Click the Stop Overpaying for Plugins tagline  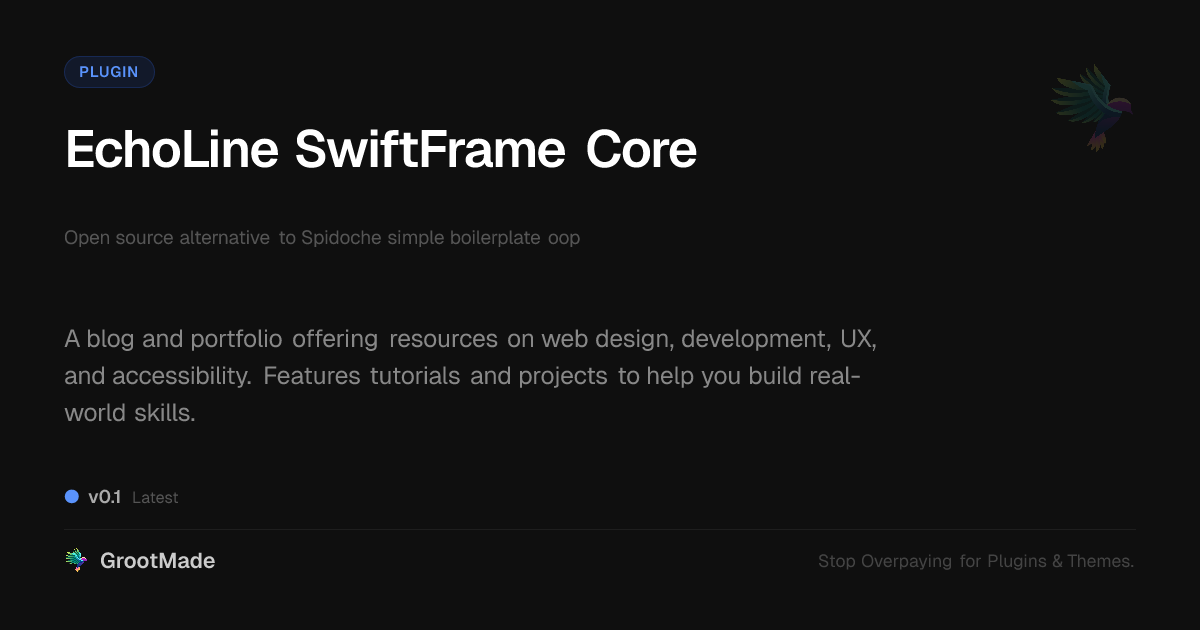pyautogui.click(x=976, y=561)
